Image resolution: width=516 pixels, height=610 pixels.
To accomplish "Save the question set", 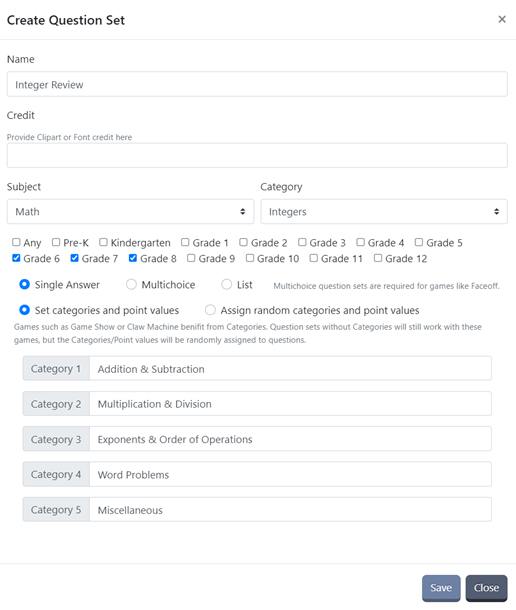I will pos(441,587).
